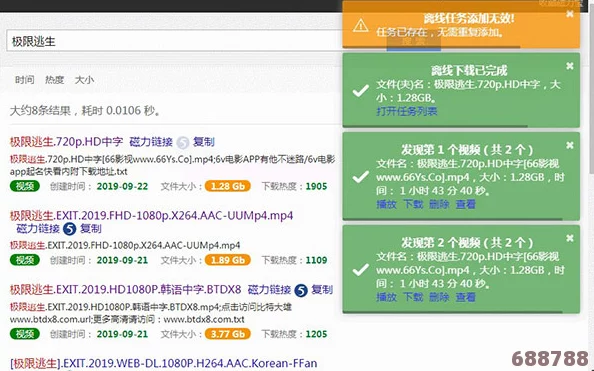Click 复制 under the FHD-1080p UUMp4 result
Screen dimensions: 594x371
tap(91, 229)
